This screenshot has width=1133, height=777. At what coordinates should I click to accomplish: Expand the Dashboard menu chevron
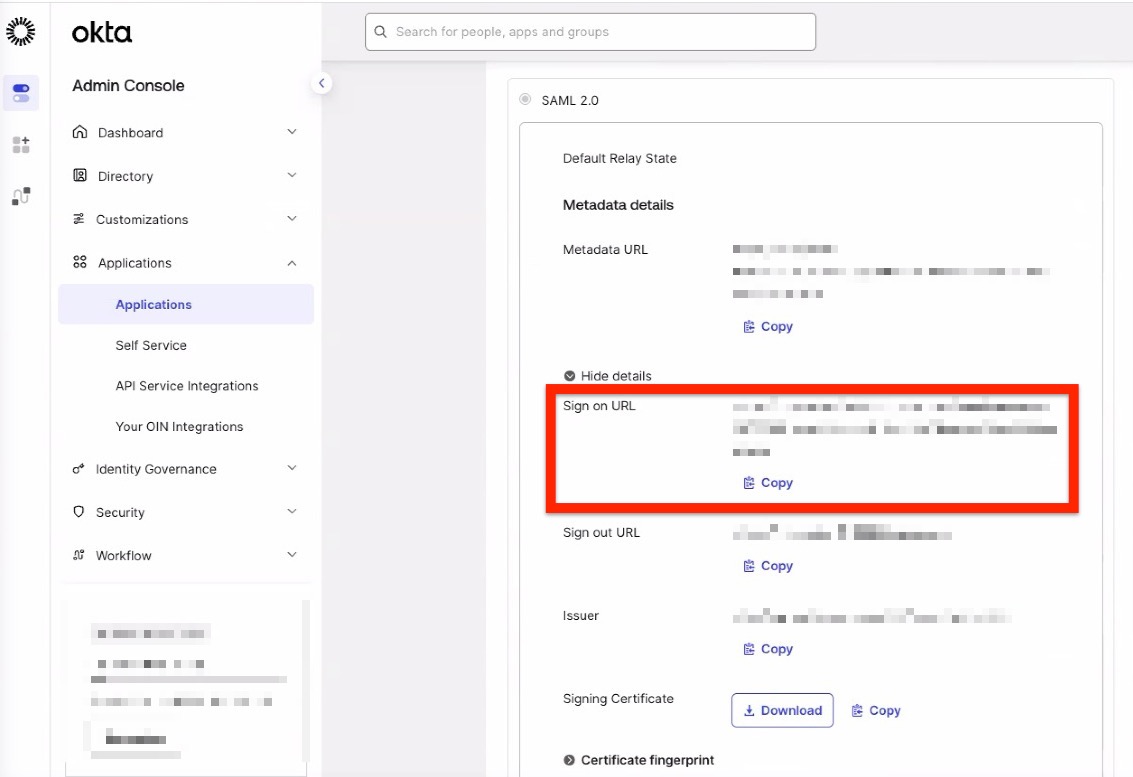[292, 132]
